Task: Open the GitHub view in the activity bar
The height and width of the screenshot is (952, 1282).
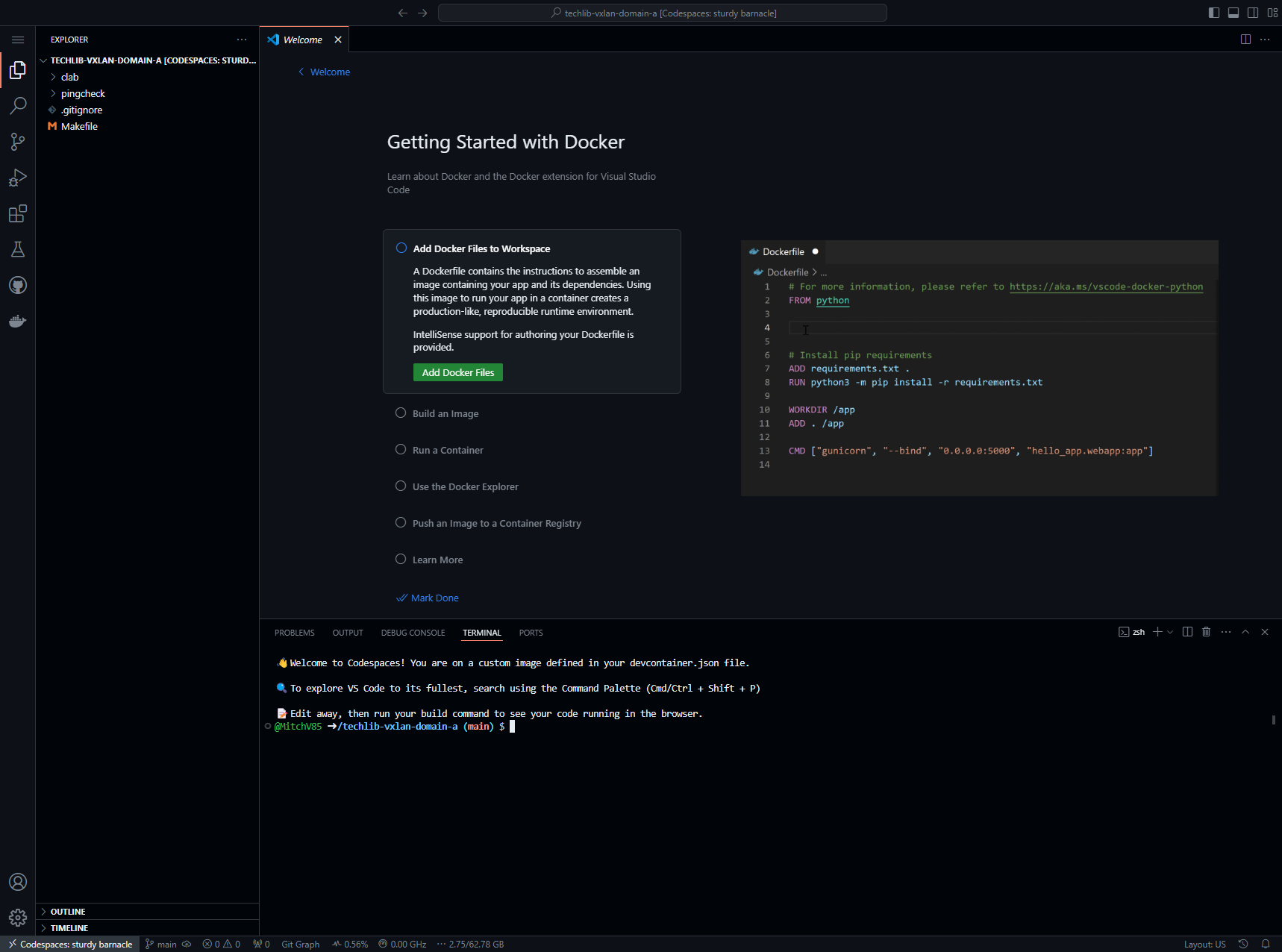Action: pyautogui.click(x=18, y=285)
